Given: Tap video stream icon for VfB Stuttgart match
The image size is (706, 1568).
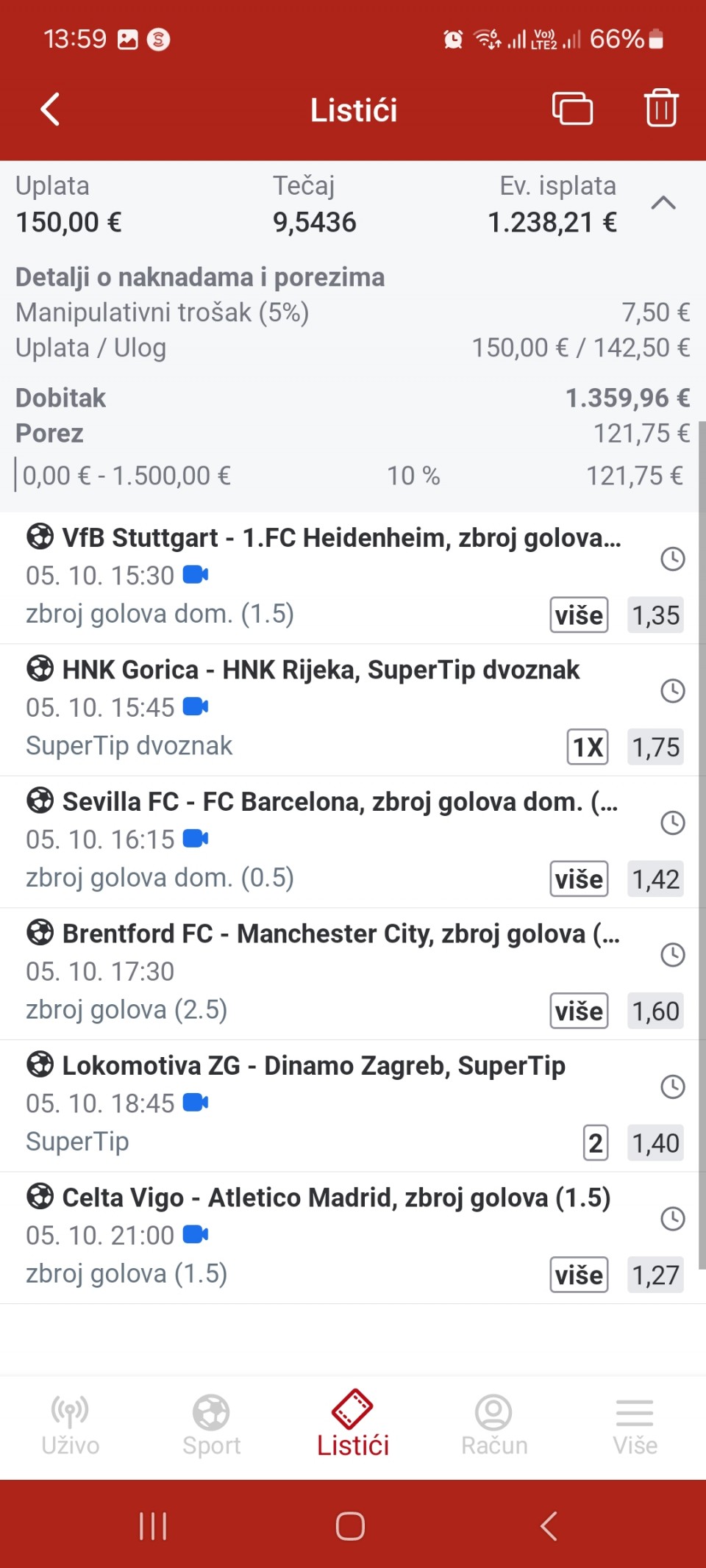Looking at the screenshot, I should point(196,575).
